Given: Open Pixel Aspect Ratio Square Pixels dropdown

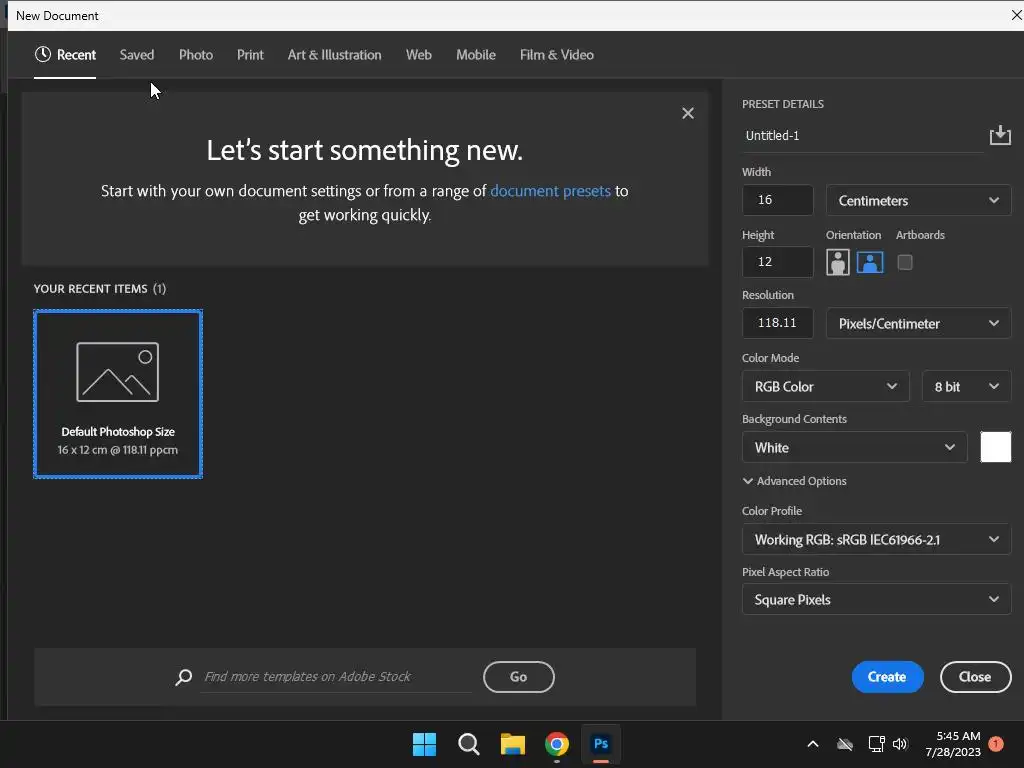Looking at the screenshot, I should (x=876, y=600).
